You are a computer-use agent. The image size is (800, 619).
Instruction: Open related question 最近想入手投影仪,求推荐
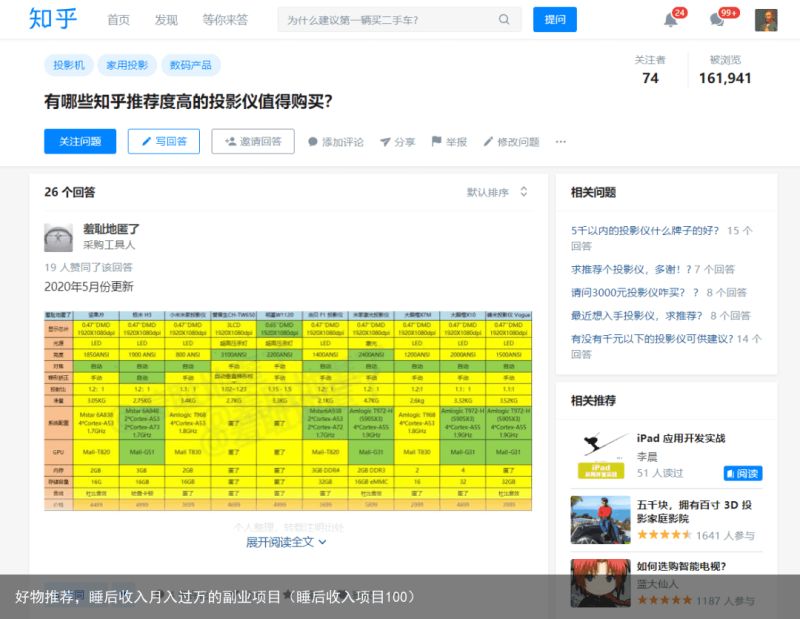coord(636,316)
